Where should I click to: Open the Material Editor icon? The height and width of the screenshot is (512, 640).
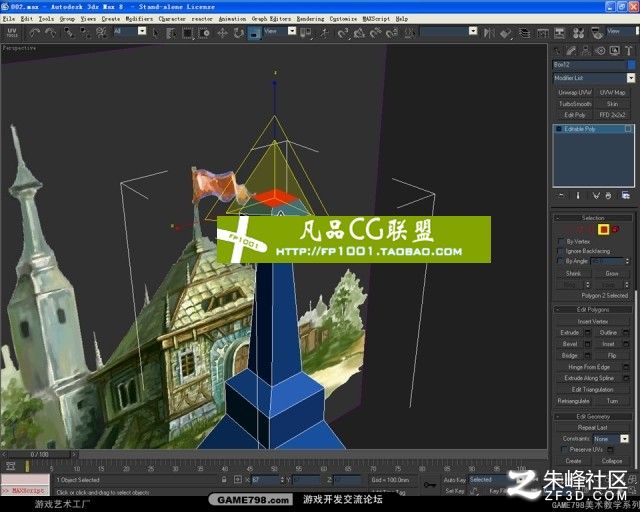point(578,33)
